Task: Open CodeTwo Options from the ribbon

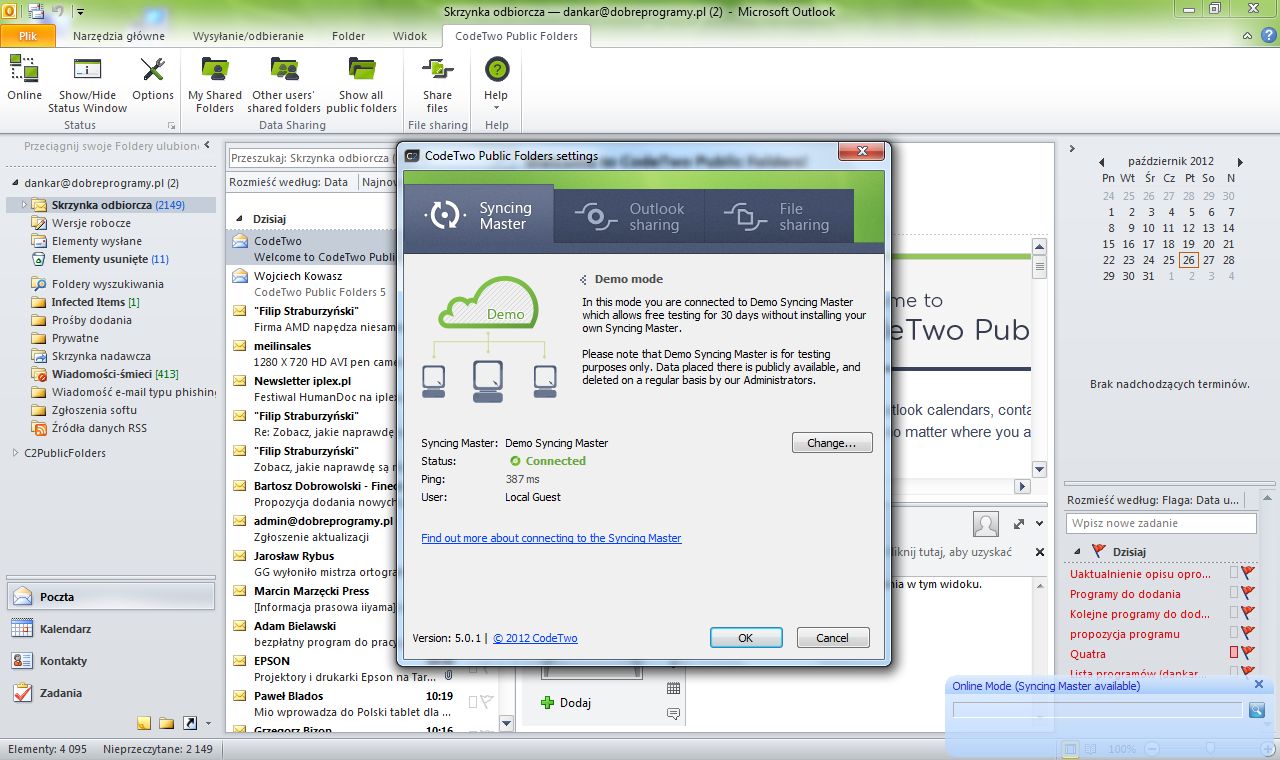Action: tap(153, 80)
